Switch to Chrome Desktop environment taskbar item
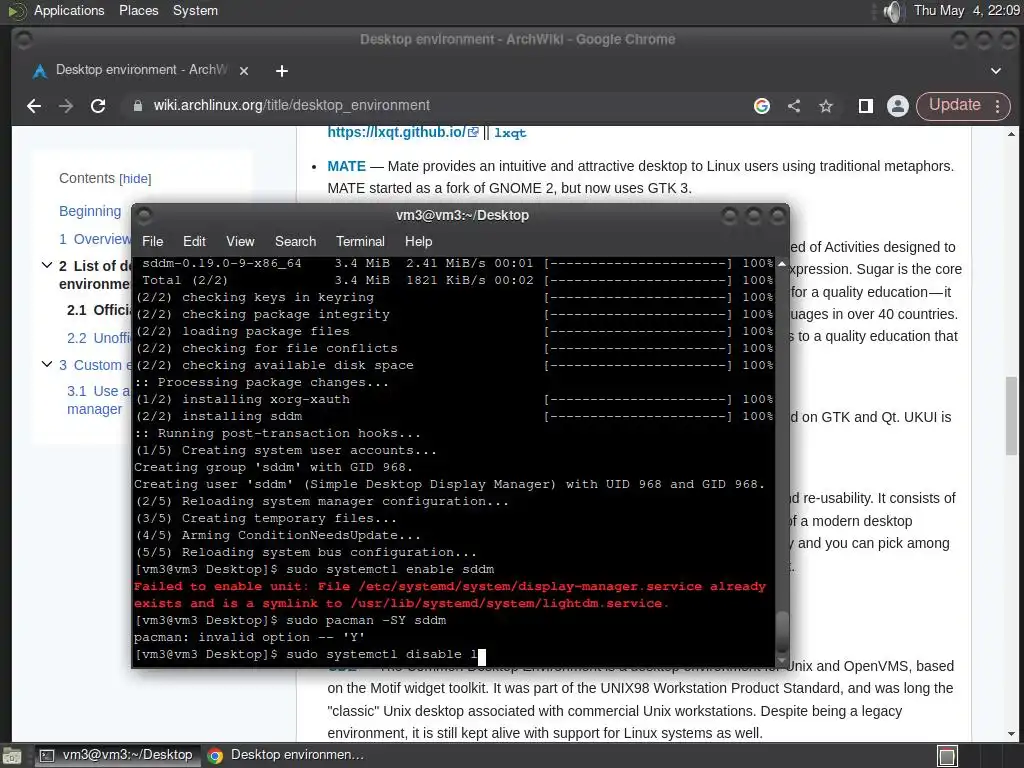This screenshot has width=1024, height=768. click(286, 755)
